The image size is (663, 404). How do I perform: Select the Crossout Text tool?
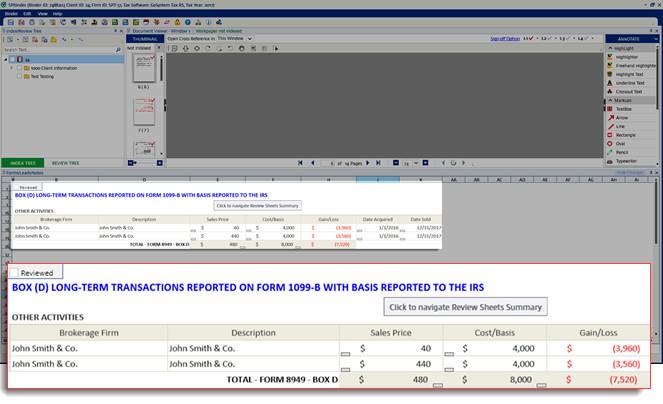click(x=629, y=92)
